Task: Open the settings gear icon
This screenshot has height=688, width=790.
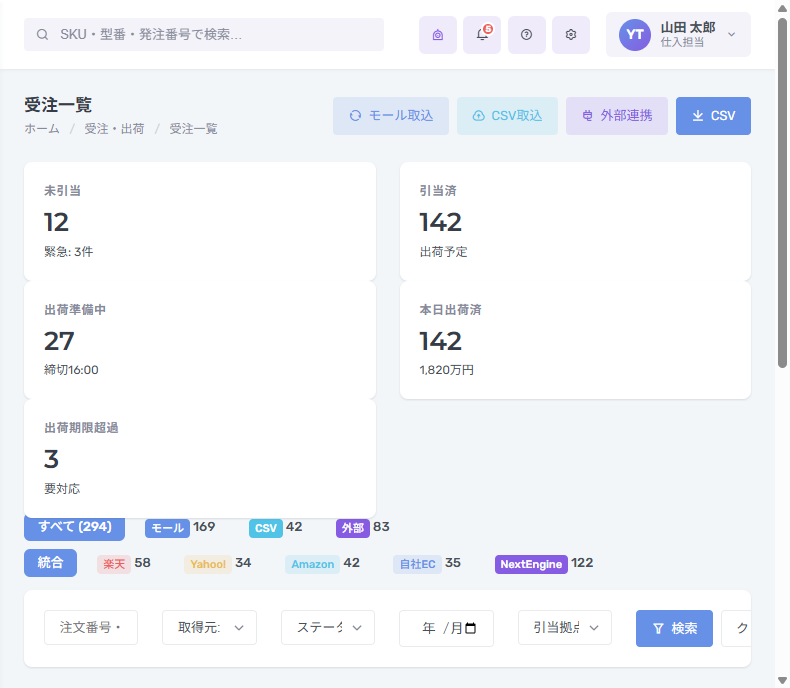Action: (571, 35)
